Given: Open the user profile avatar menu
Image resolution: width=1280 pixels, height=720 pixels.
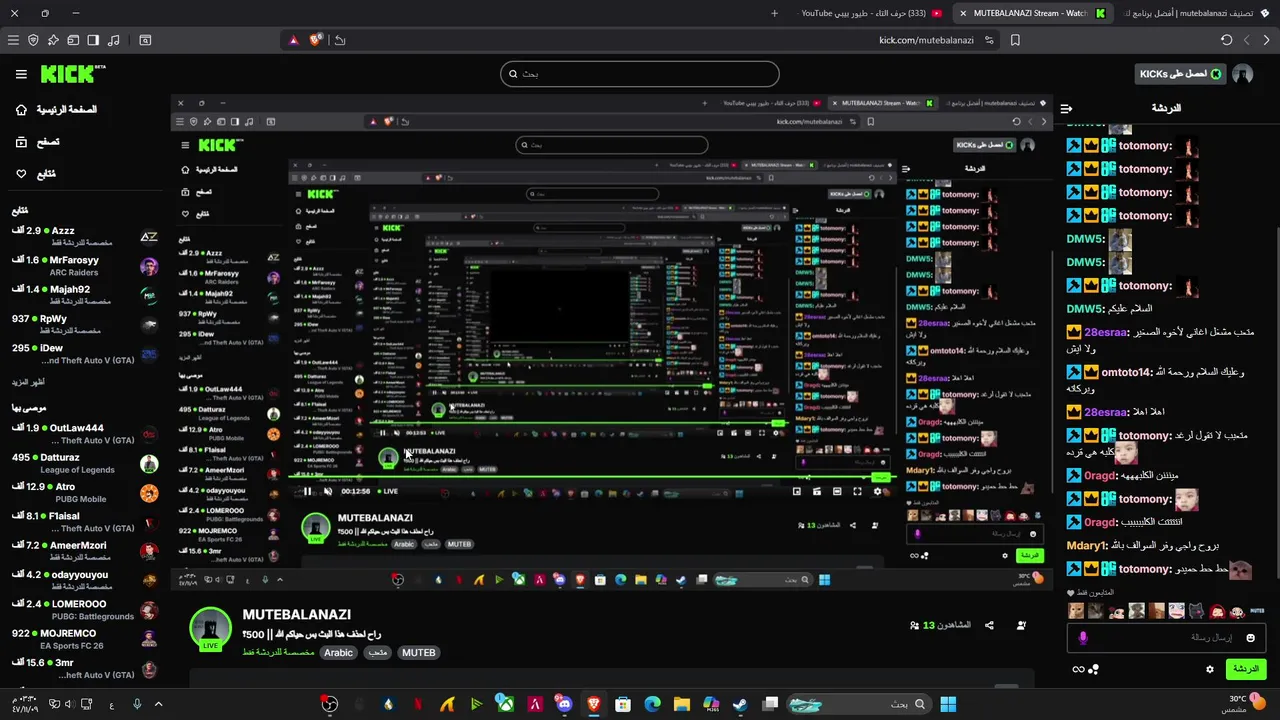Looking at the screenshot, I should [x=1243, y=74].
